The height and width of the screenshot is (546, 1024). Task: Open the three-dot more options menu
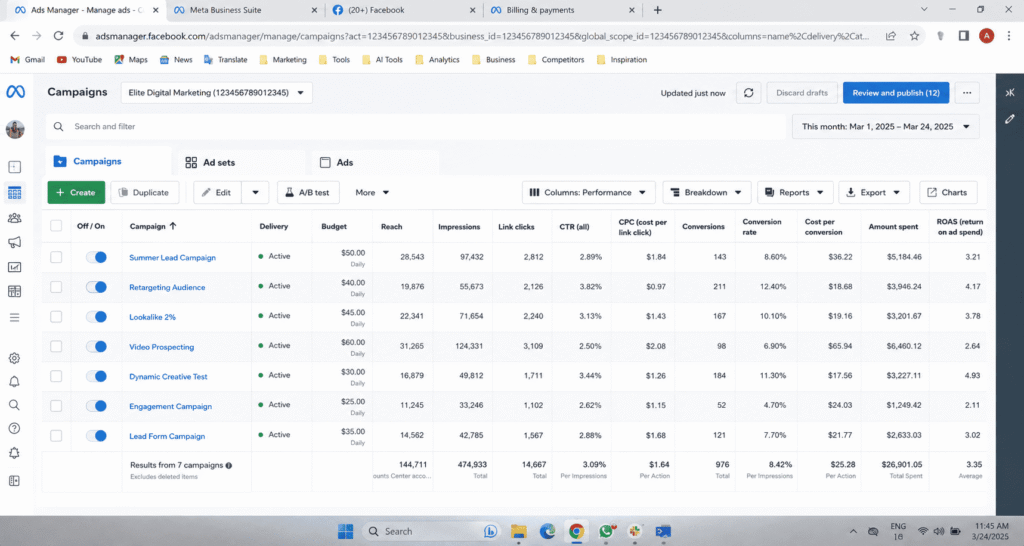[967, 93]
